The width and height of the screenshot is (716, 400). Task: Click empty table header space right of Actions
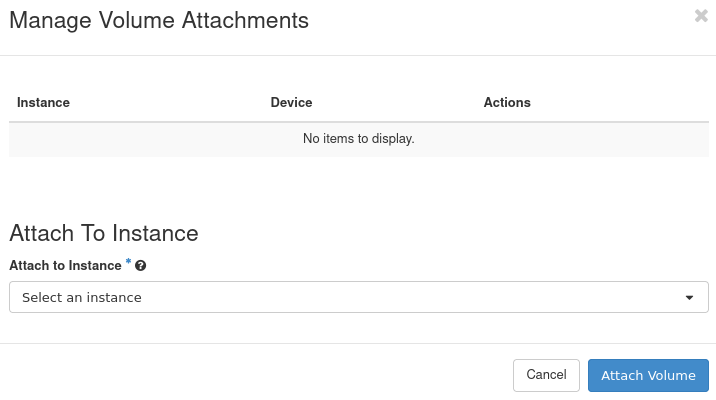click(620, 103)
